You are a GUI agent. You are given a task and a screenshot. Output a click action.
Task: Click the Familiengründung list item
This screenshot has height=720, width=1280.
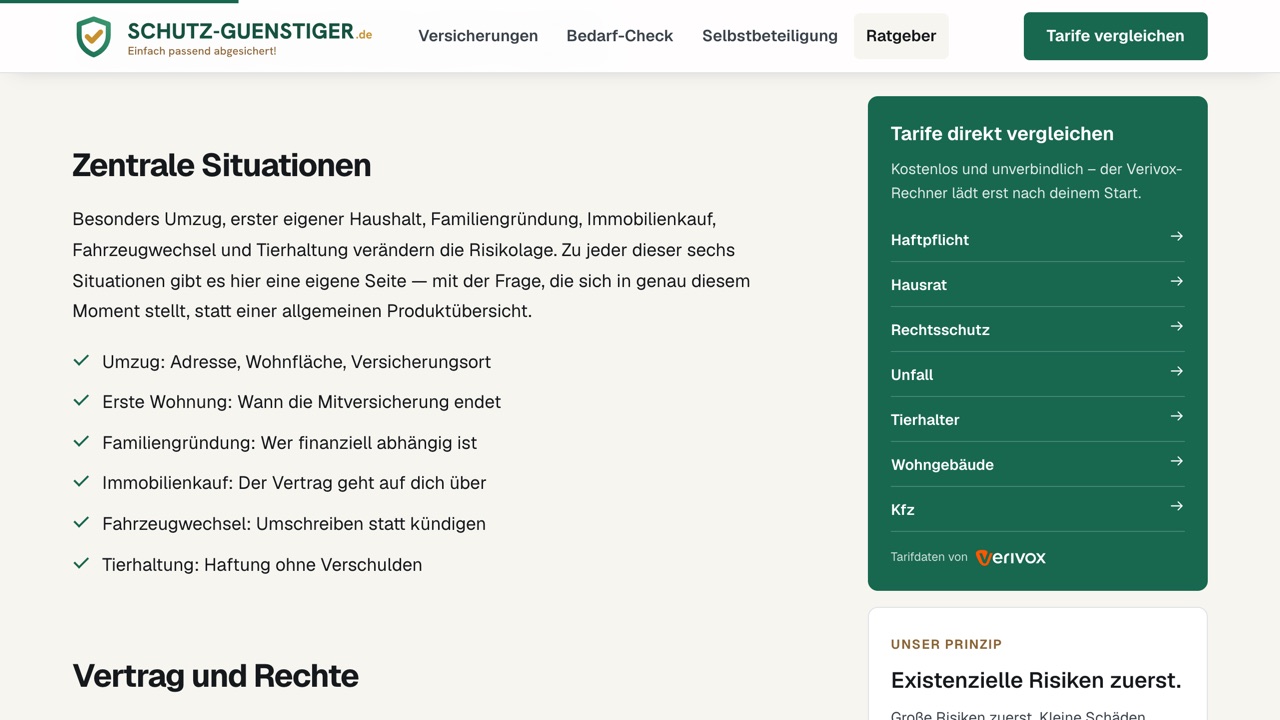coord(289,443)
